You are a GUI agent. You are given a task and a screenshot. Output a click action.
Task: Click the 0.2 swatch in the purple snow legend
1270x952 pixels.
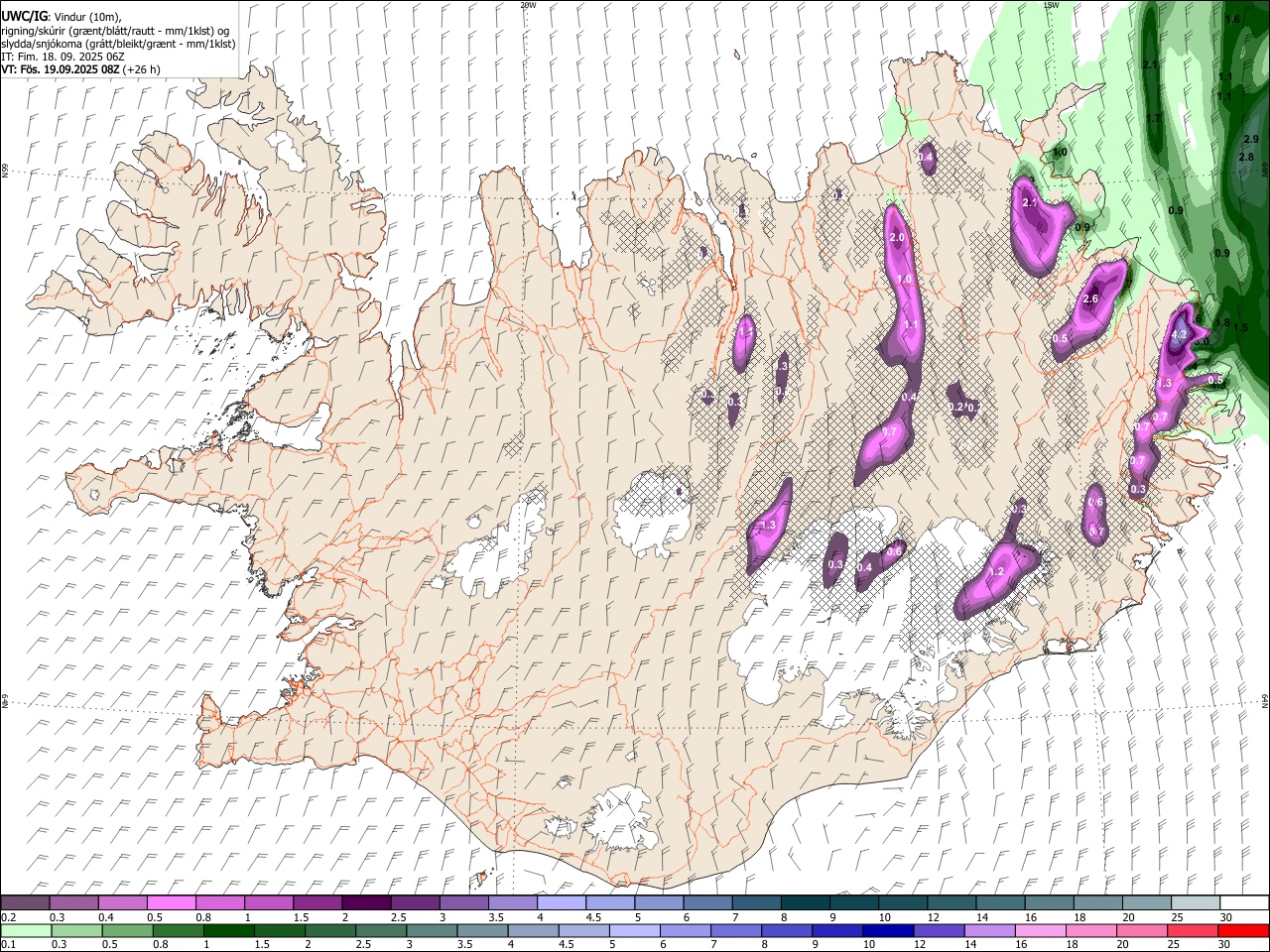(25, 902)
